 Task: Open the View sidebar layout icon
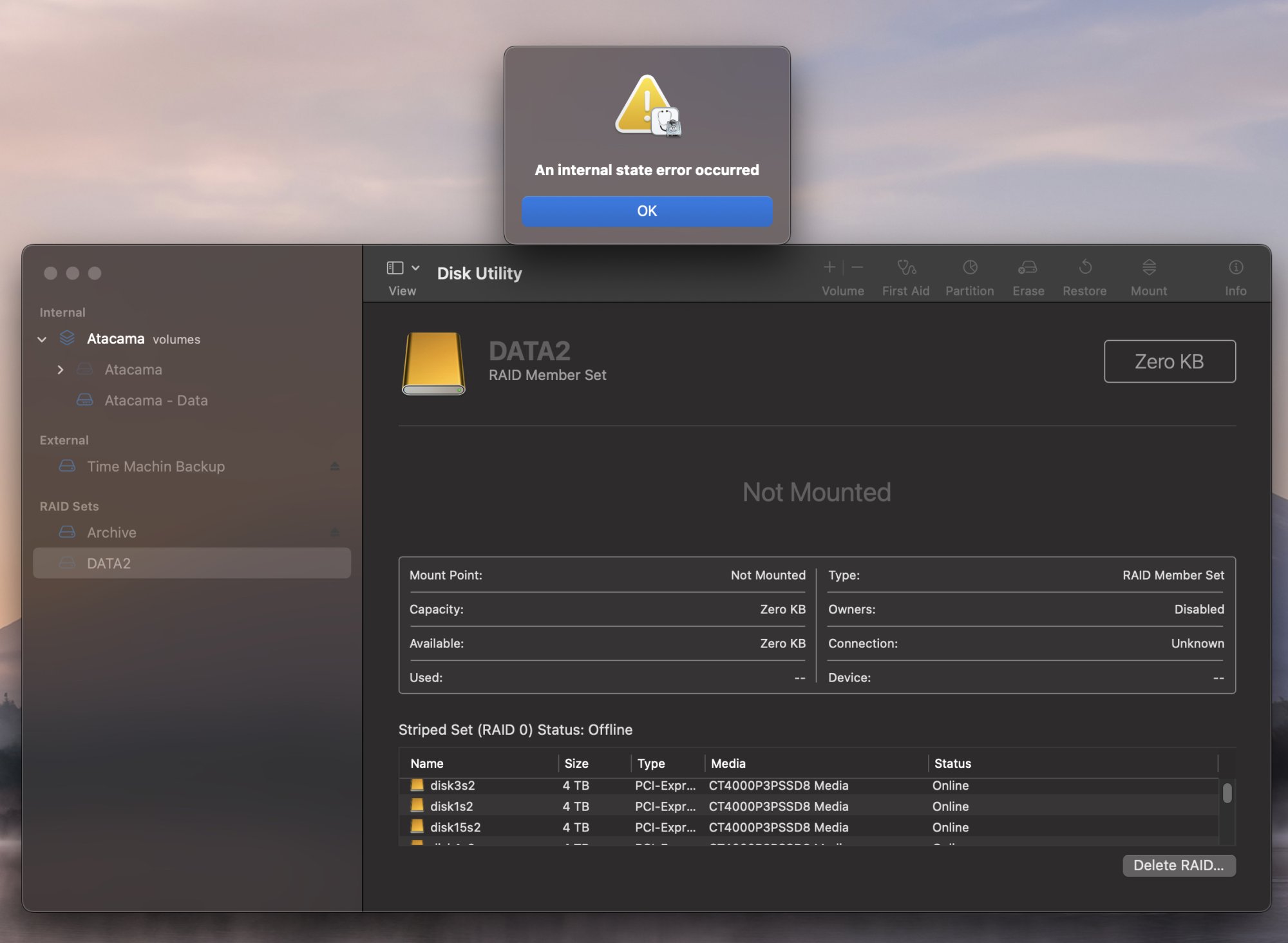(x=395, y=267)
